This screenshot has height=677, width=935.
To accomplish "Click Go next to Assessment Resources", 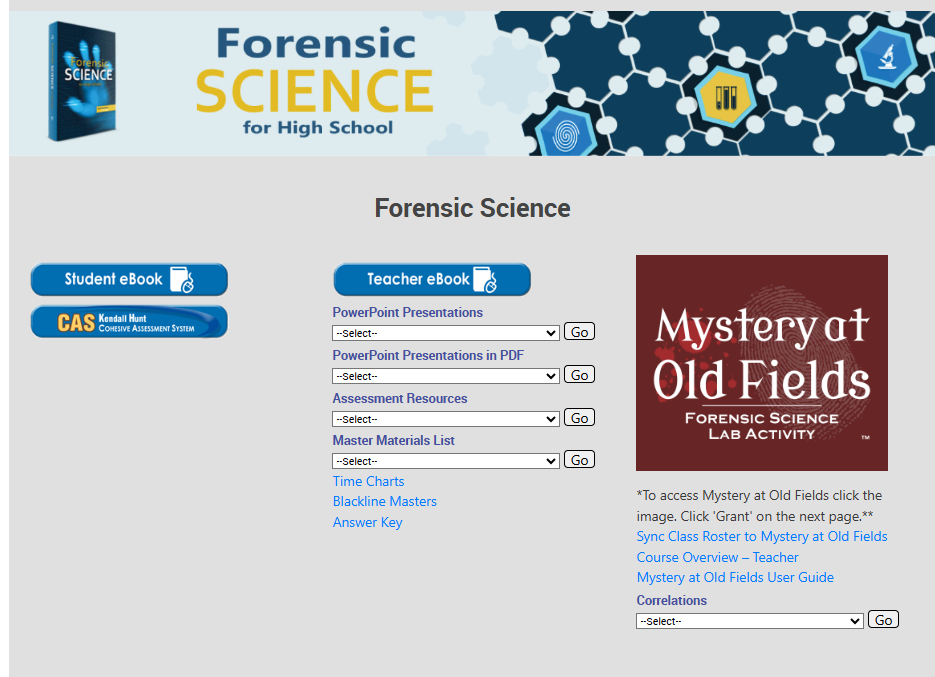I will [580, 418].
